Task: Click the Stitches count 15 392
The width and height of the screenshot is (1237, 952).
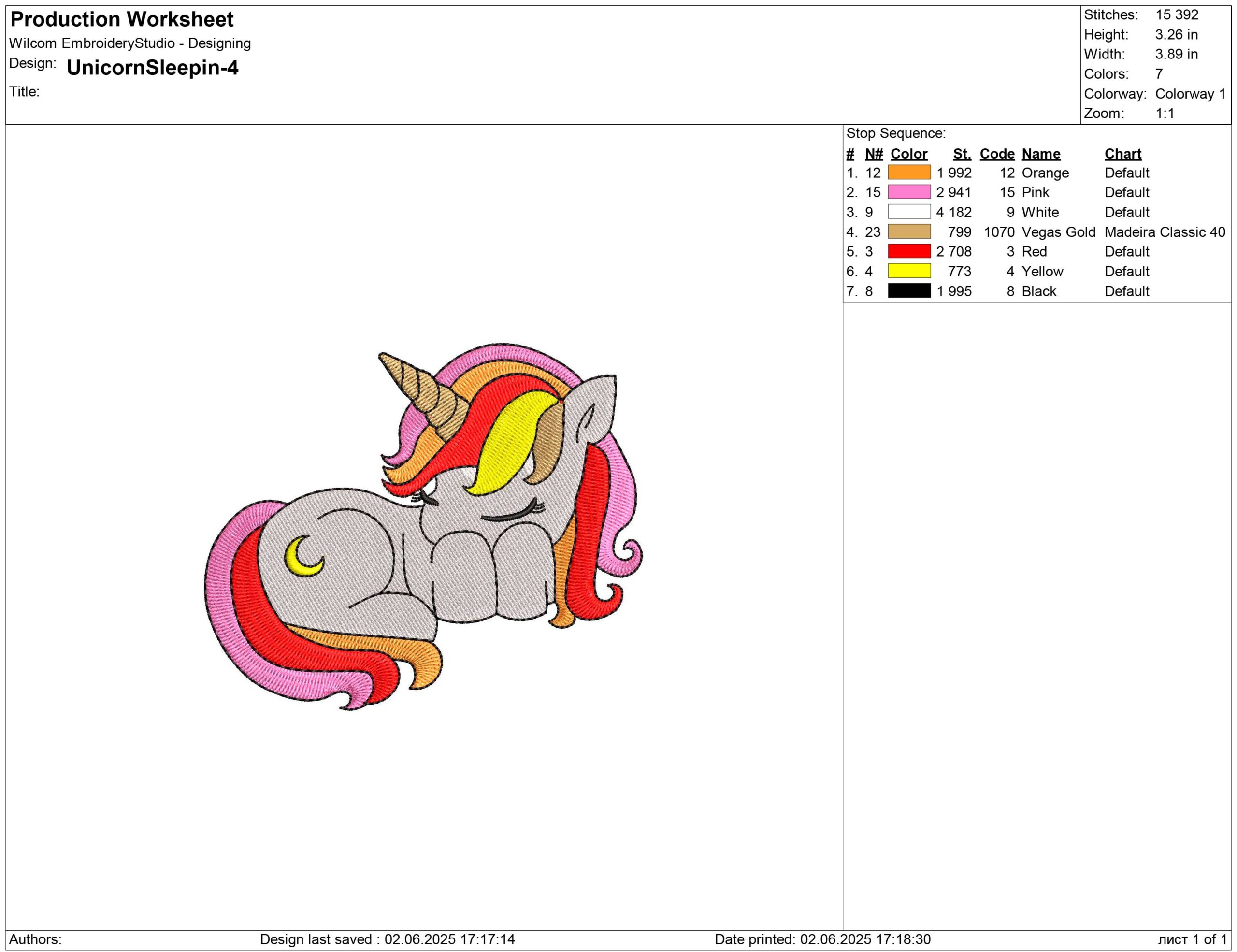Action: coord(1177,14)
